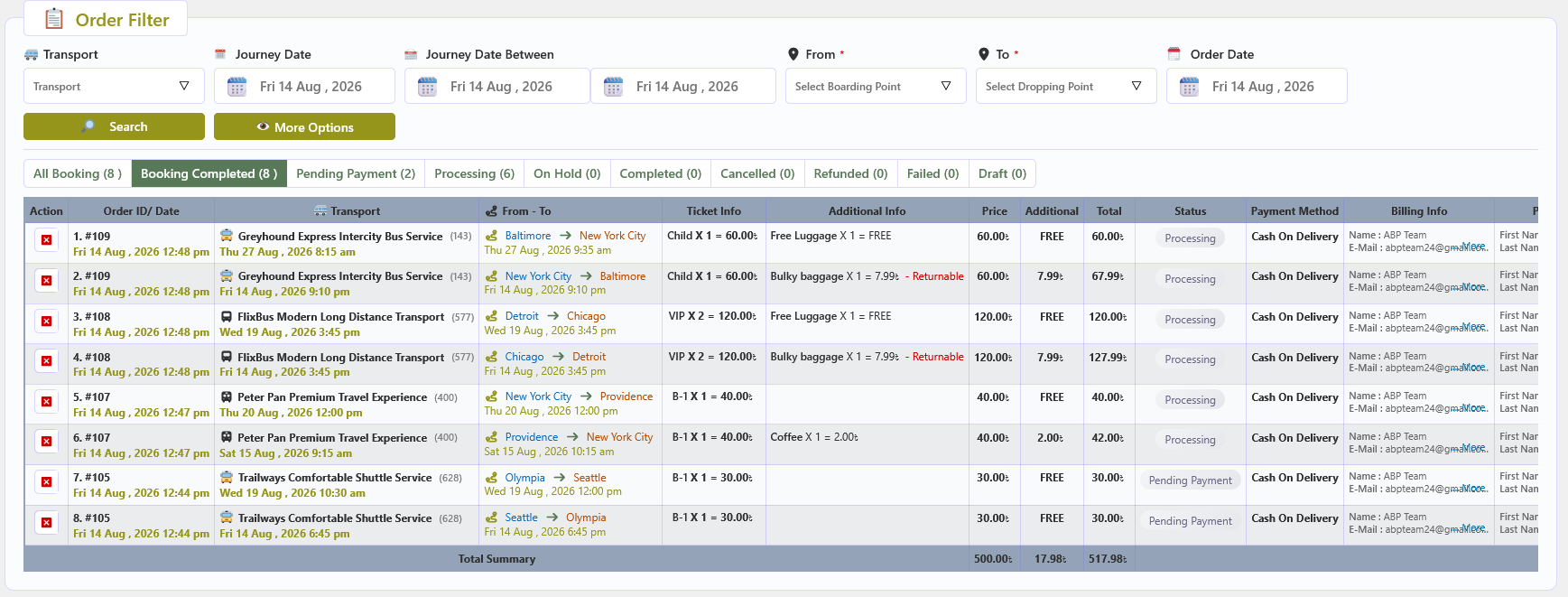This screenshot has height=597, width=1568.
Task: Click route icon beside Seattle in row 8
Action: (x=491, y=518)
